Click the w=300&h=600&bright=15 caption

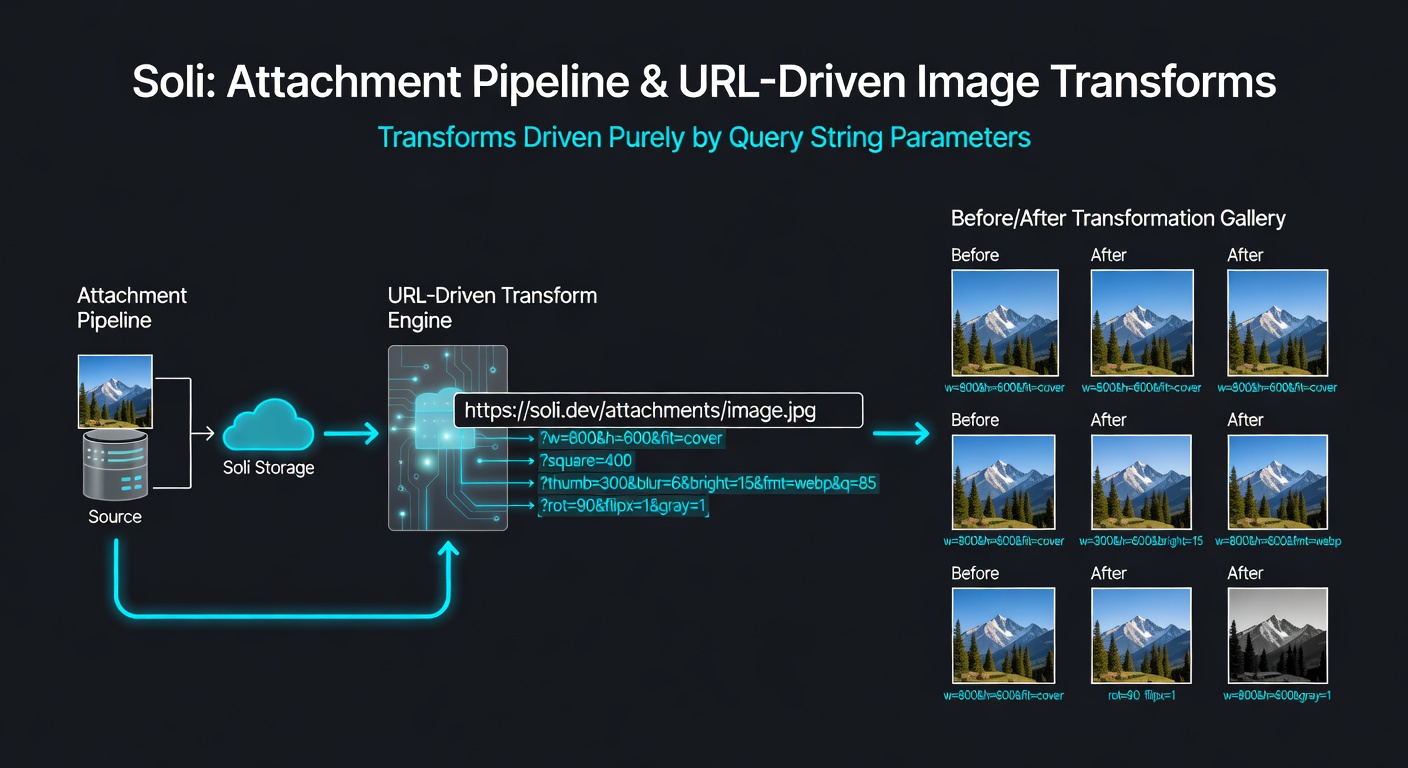(x=1141, y=541)
